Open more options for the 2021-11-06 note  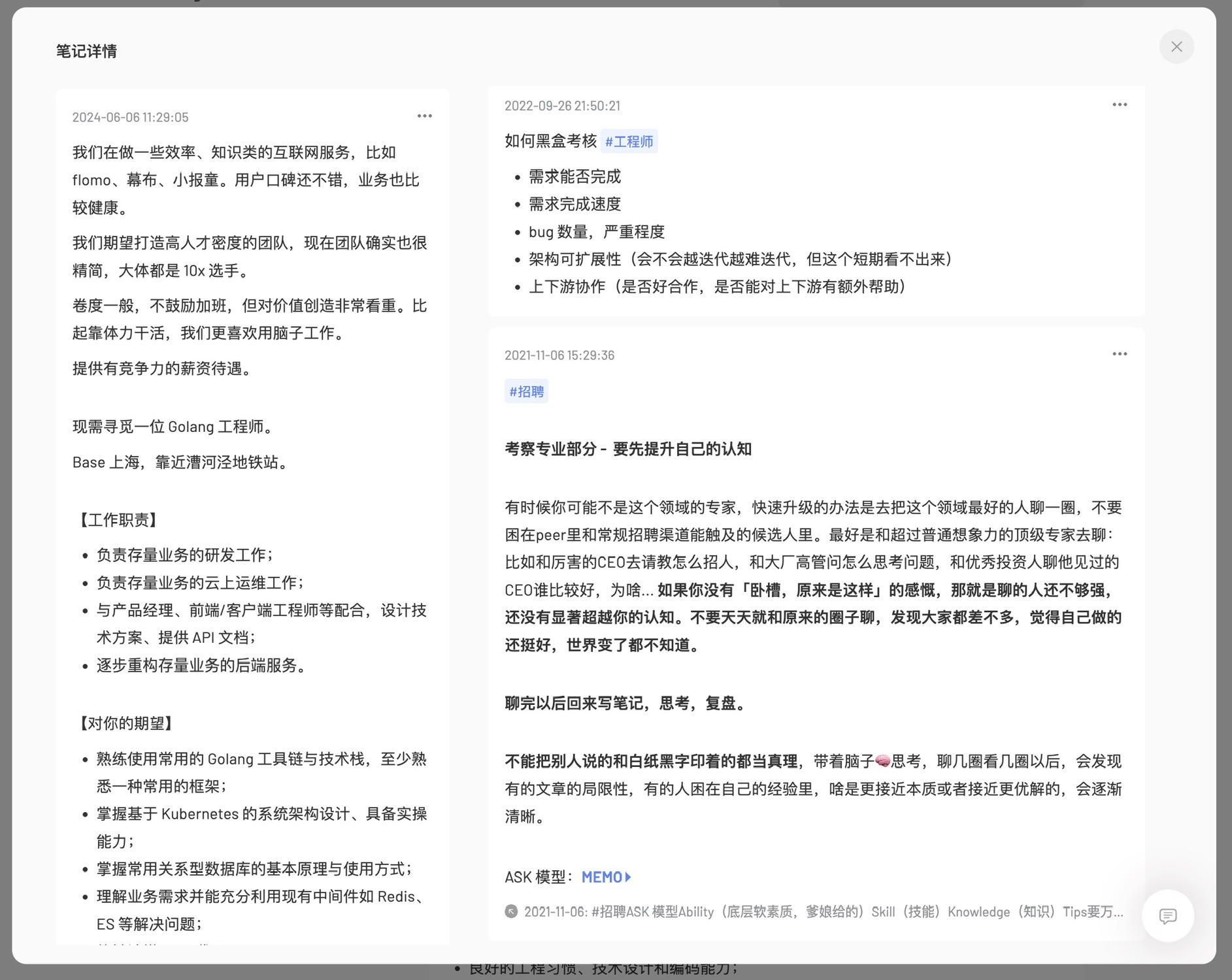[x=1119, y=354]
